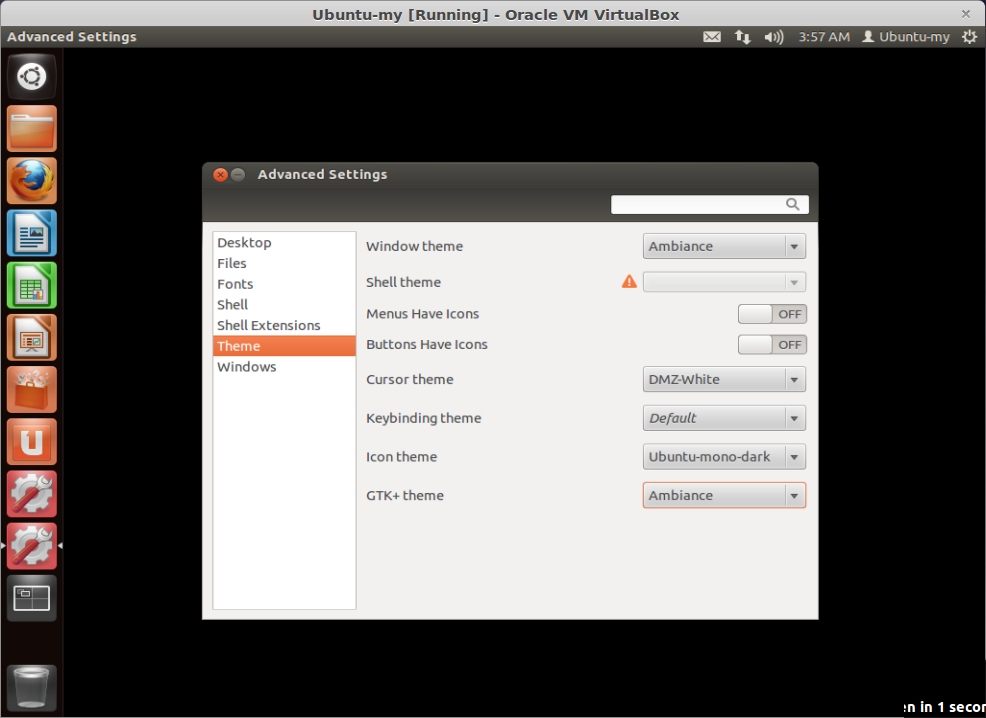The height and width of the screenshot is (718, 986).
Task: Open the Keybinding theme Default dropdown
Action: click(724, 418)
